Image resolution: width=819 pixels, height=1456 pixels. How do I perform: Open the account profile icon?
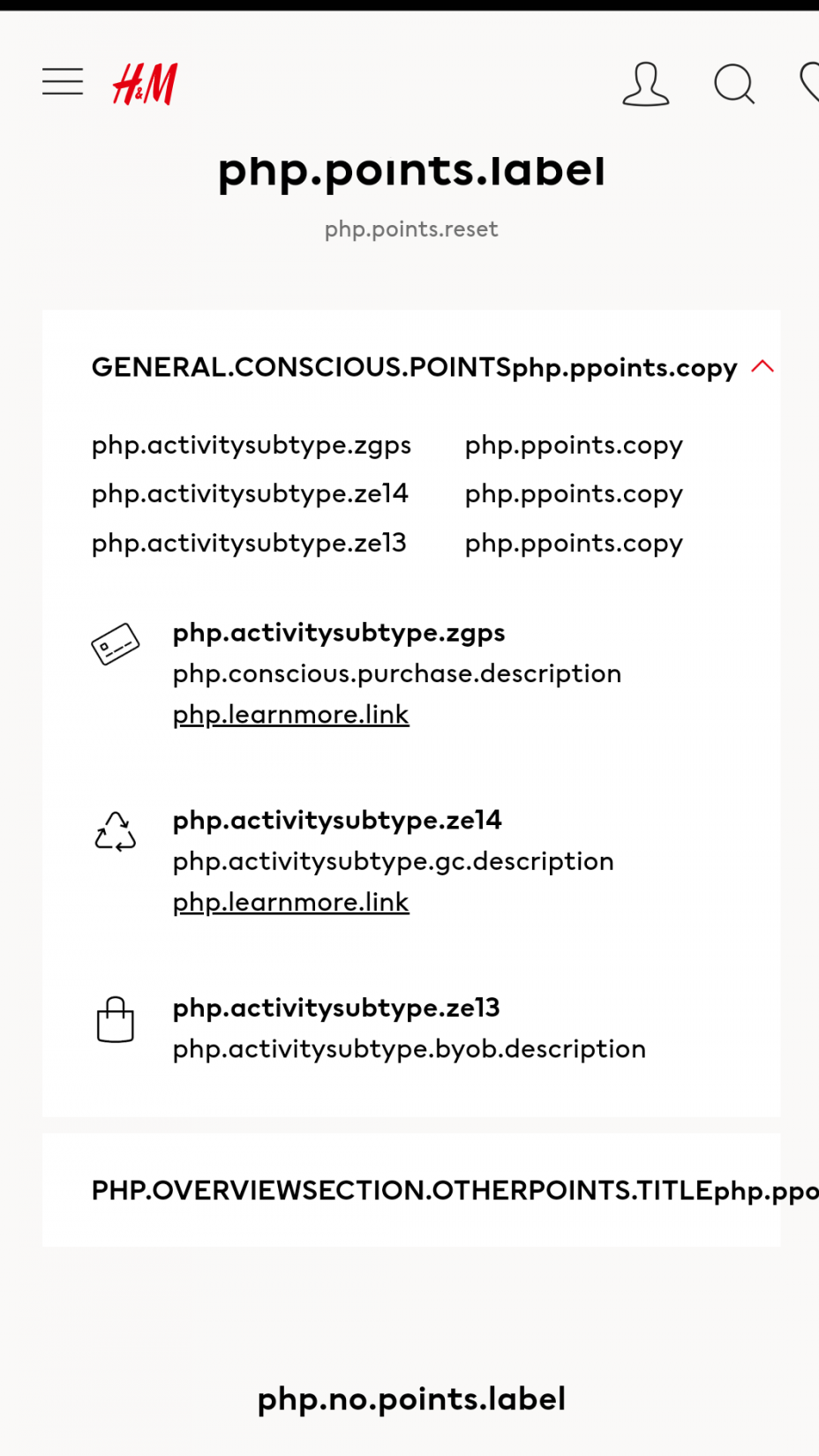[645, 84]
